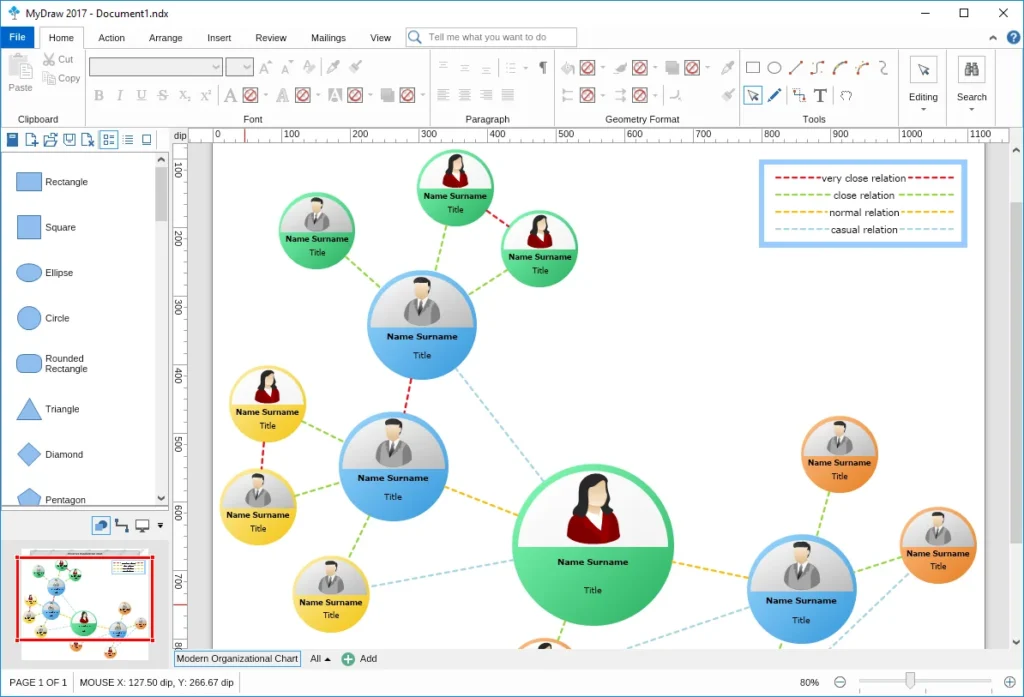Toggle bold text formatting
The width and height of the screenshot is (1024, 697).
point(100,94)
